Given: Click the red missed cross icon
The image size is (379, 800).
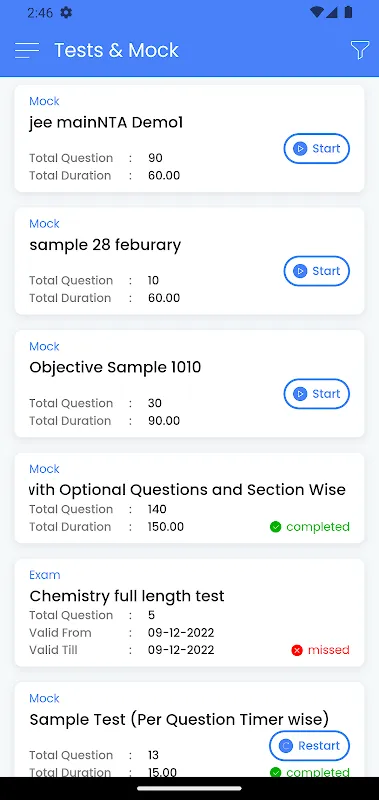Looking at the screenshot, I should click(x=297, y=650).
